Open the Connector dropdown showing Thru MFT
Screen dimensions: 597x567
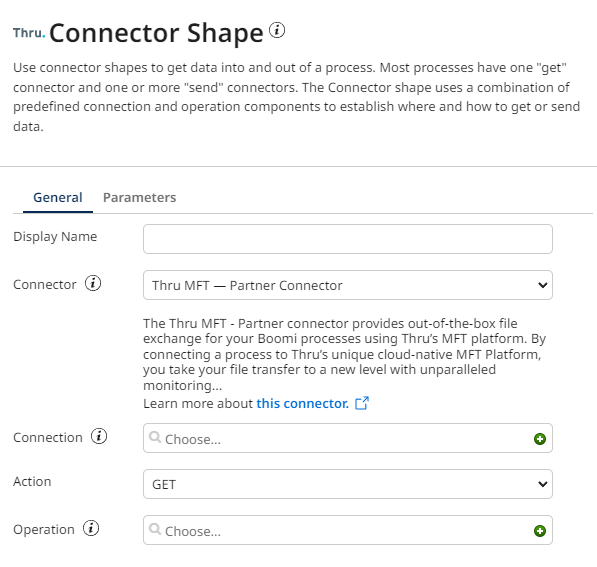coord(348,285)
